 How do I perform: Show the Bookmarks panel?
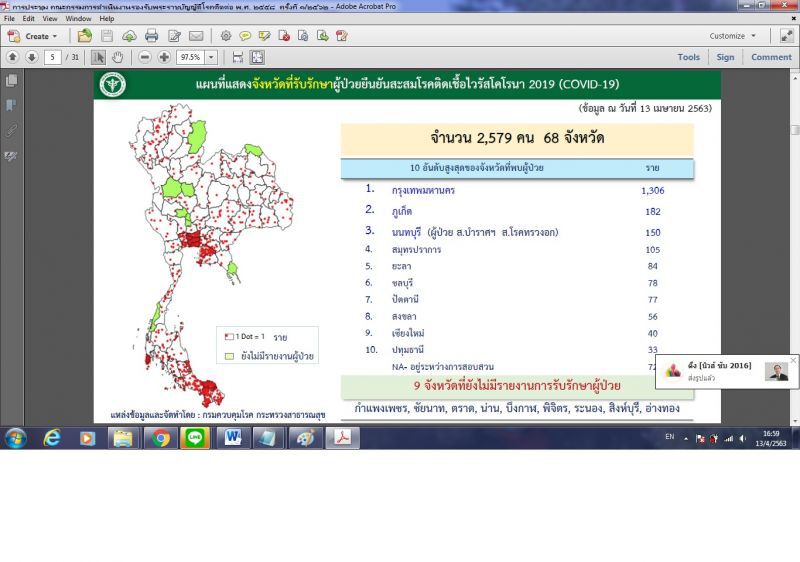[11, 105]
